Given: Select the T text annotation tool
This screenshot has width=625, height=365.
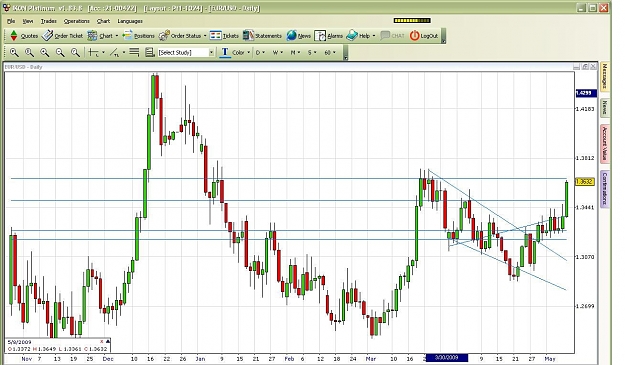Looking at the screenshot, I should coord(225,52).
